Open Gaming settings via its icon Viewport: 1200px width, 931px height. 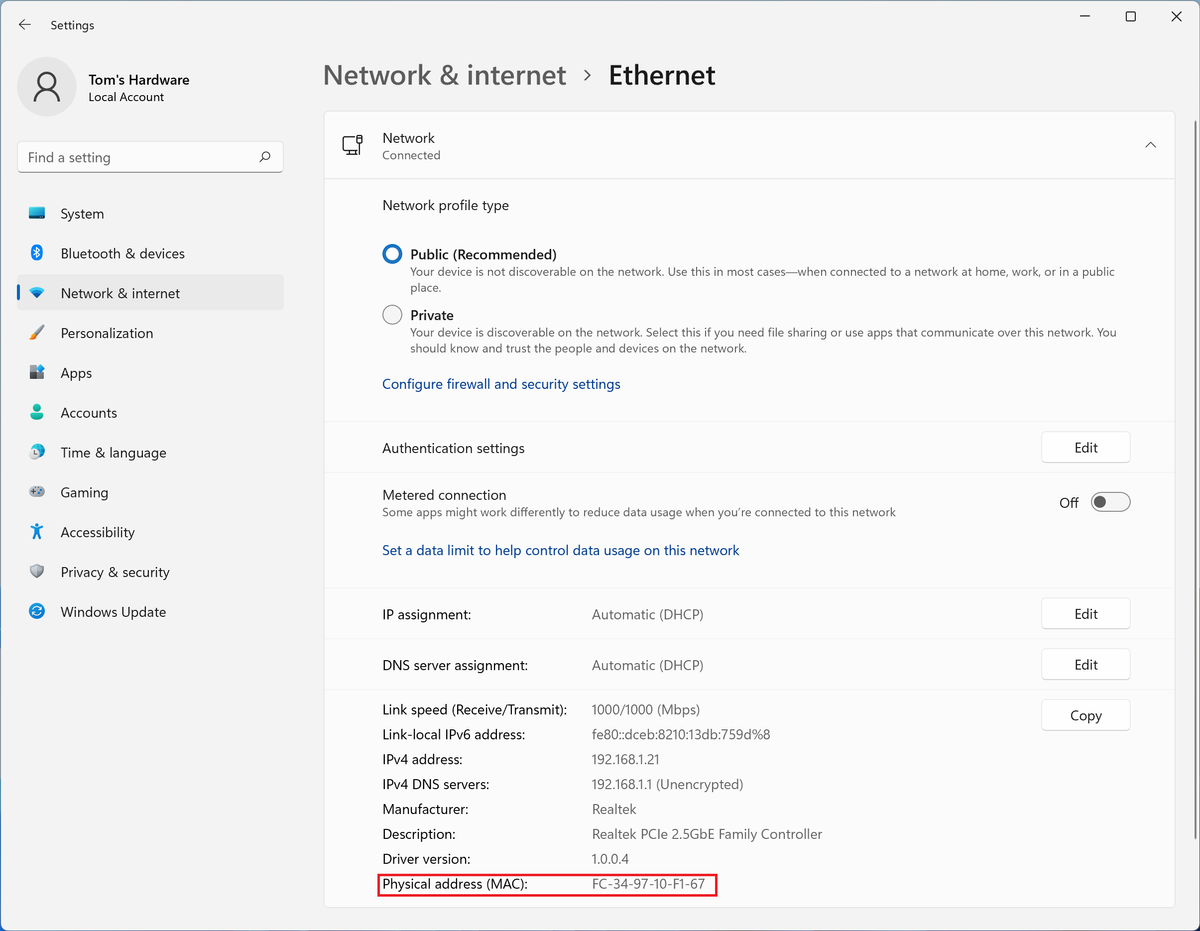tap(36, 492)
